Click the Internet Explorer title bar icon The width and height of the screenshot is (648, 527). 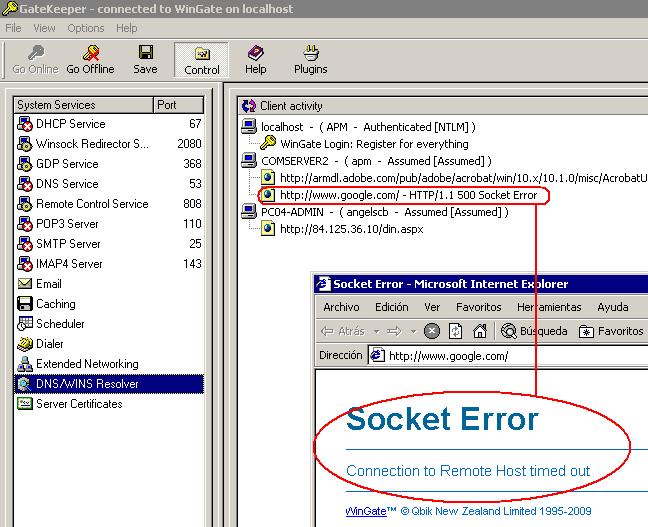pyautogui.click(x=323, y=284)
